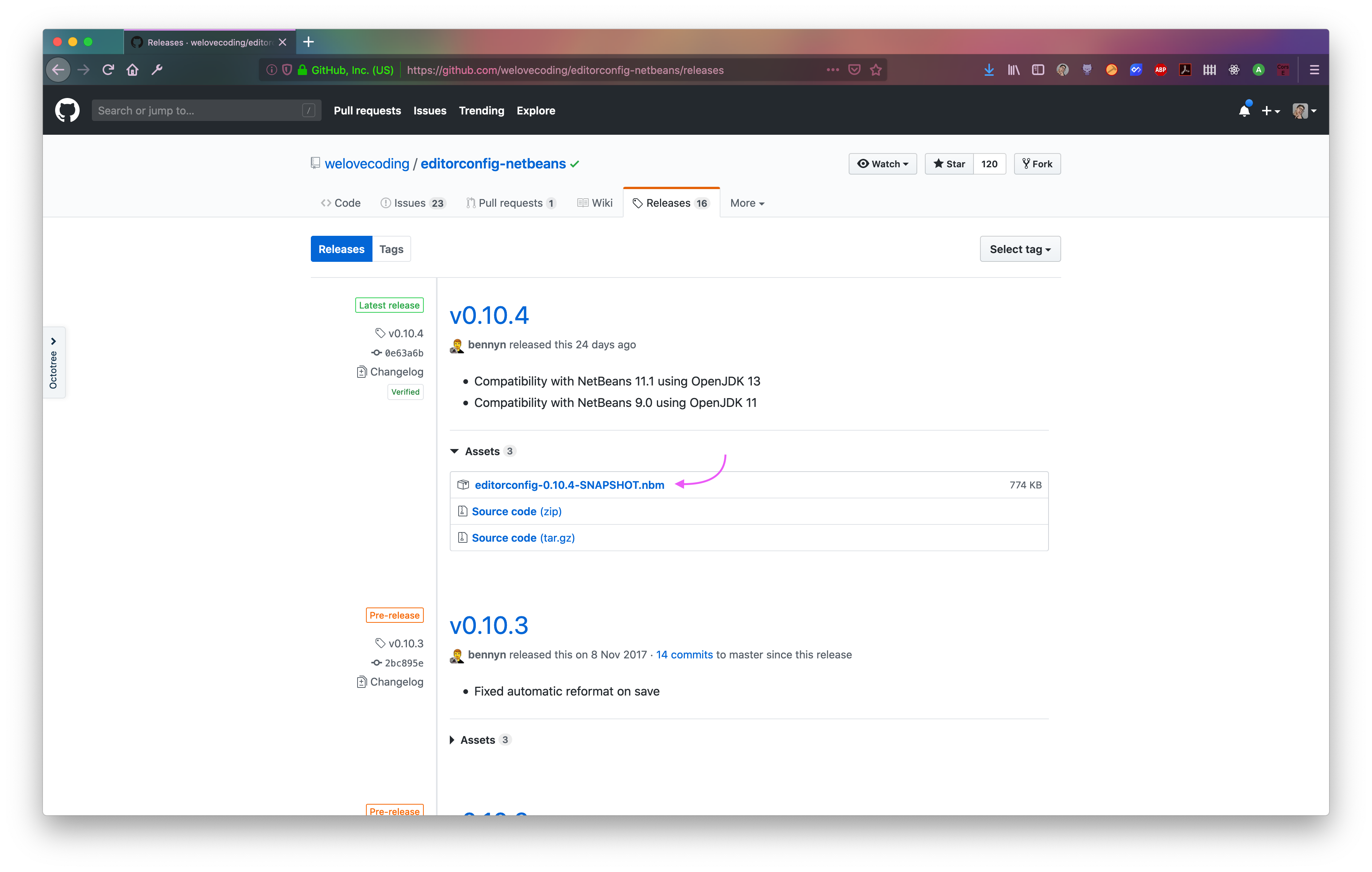The width and height of the screenshot is (1372, 872).
Task: Click the green A extension icon
Action: pos(1259,70)
